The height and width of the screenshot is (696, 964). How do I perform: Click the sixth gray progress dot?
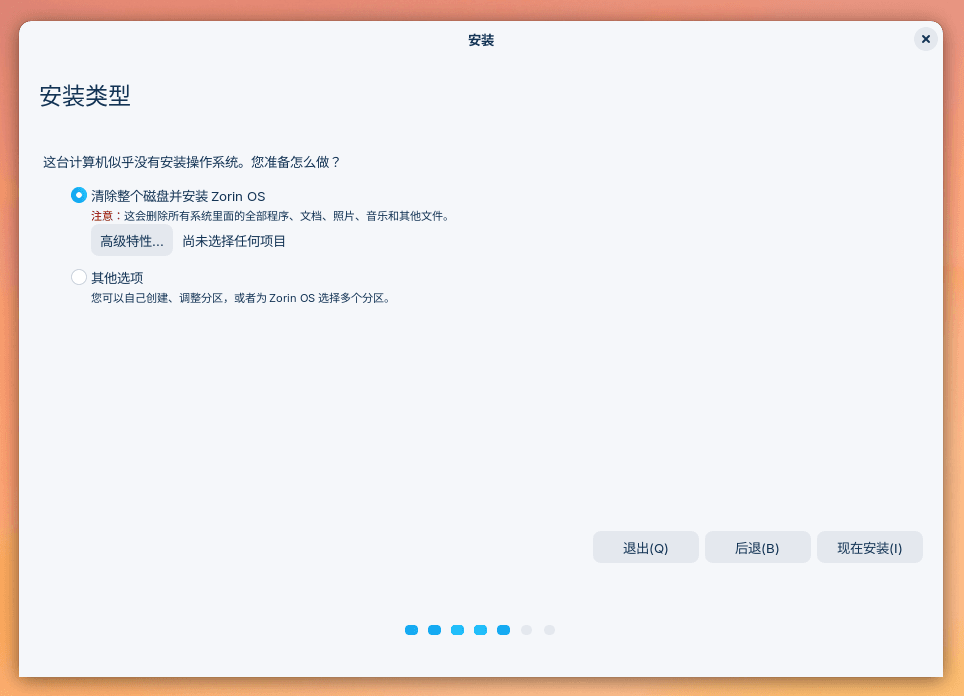coord(526,630)
